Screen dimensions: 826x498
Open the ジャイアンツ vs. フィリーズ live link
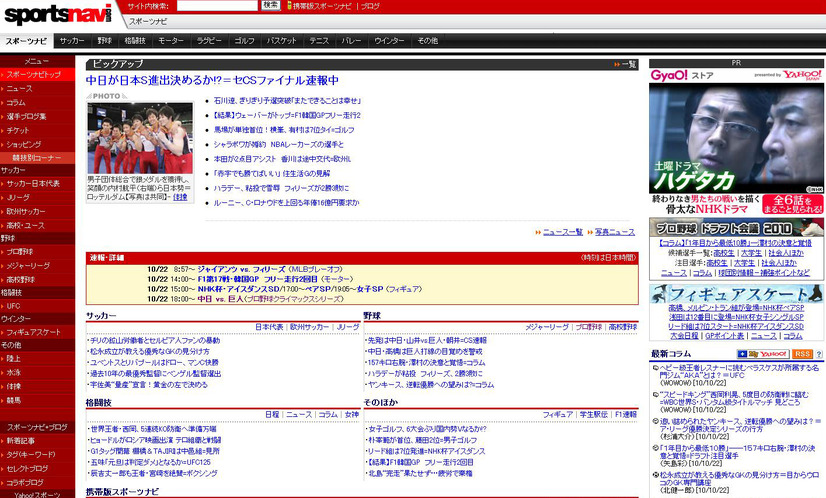click(x=242, y=269)
